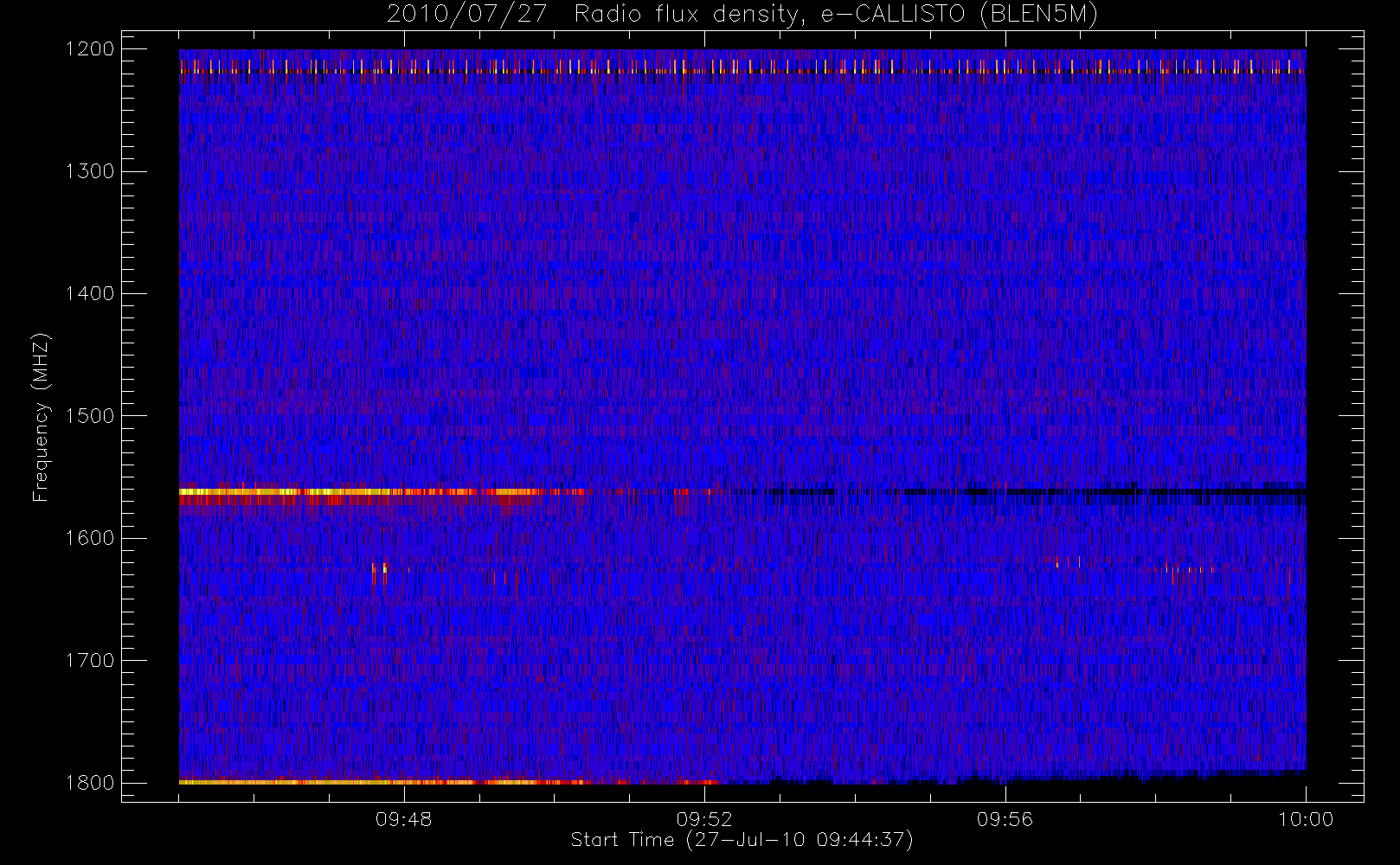1400x865 pixels.
Task: Click the orange band along the 1800 MHz edge
Action: click(x=448, y=782)
